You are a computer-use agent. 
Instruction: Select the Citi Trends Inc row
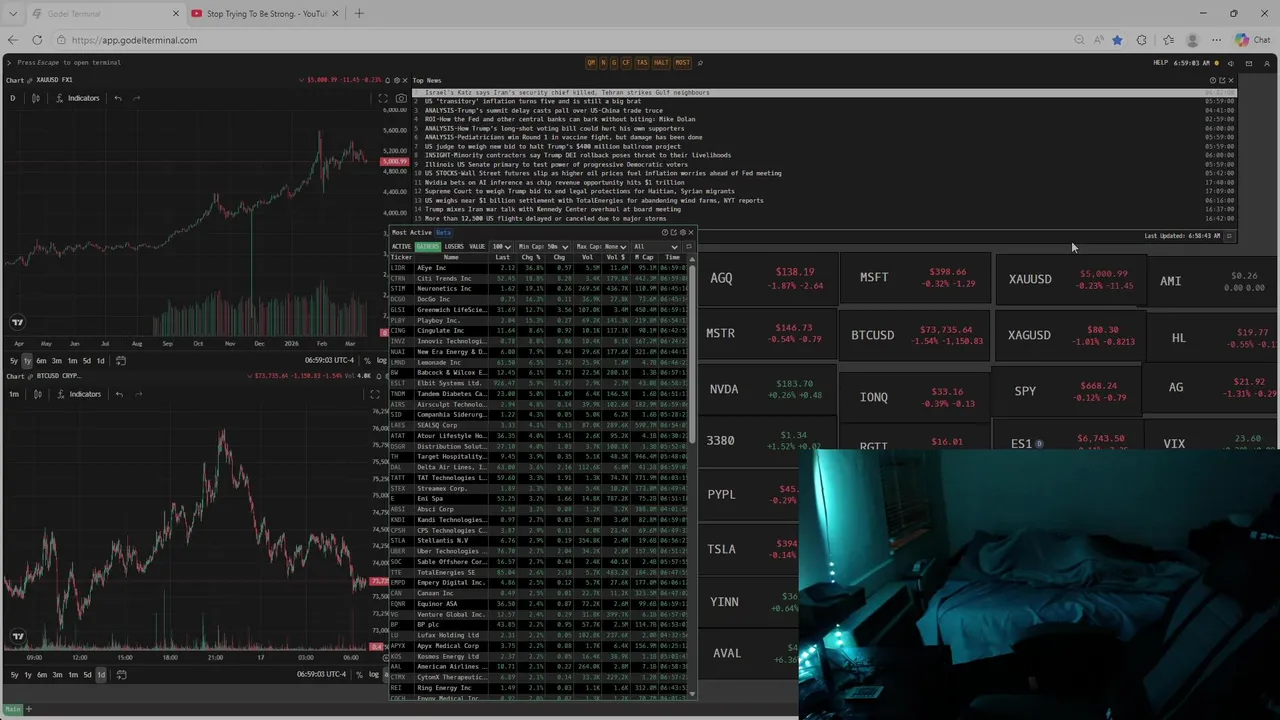[538, 278]
